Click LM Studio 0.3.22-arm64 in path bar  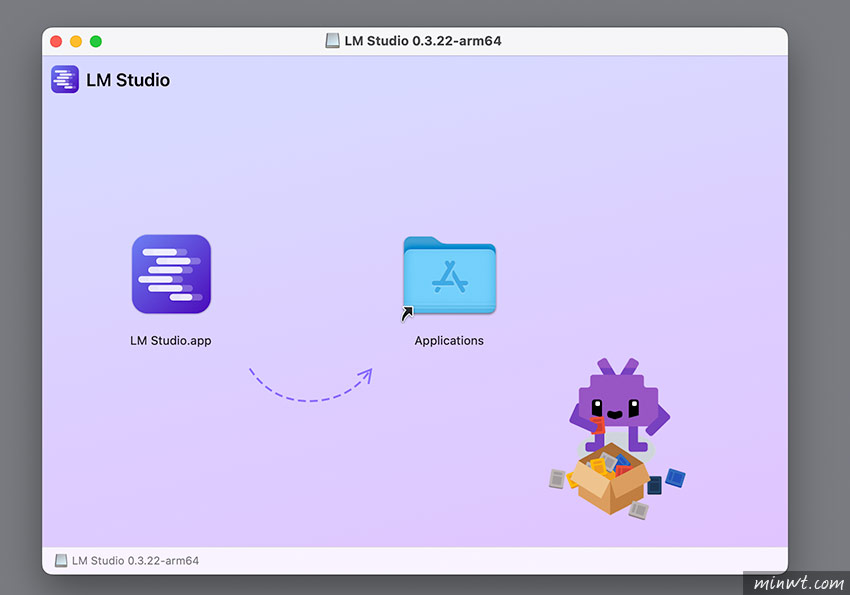point(136,560)
